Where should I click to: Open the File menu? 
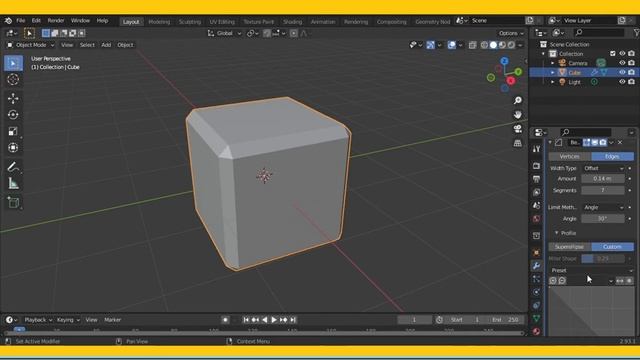click(20, 20)
